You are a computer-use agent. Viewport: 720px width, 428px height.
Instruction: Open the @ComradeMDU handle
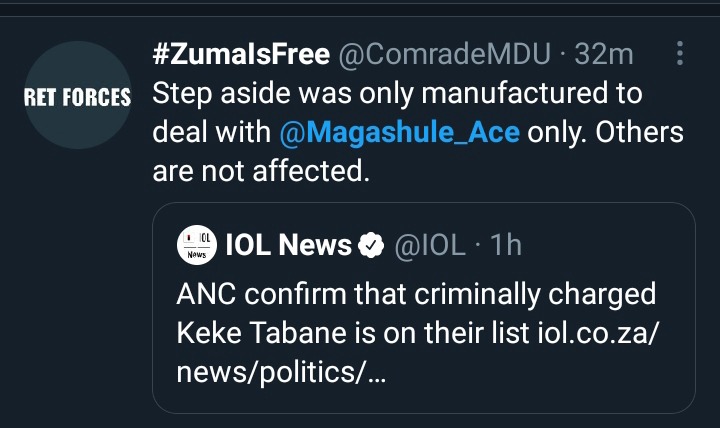444,55
